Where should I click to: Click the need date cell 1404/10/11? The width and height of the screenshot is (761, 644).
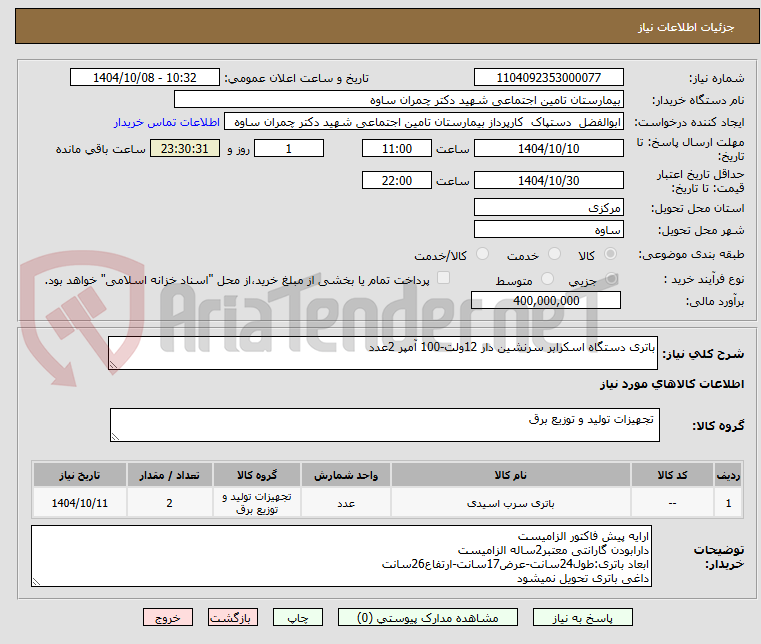click(x=80, y=503)
